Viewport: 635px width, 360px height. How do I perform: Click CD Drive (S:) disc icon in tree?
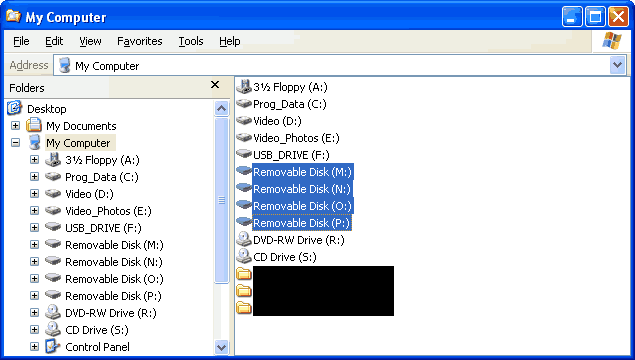pyautogui.click(x=53, y=329)
